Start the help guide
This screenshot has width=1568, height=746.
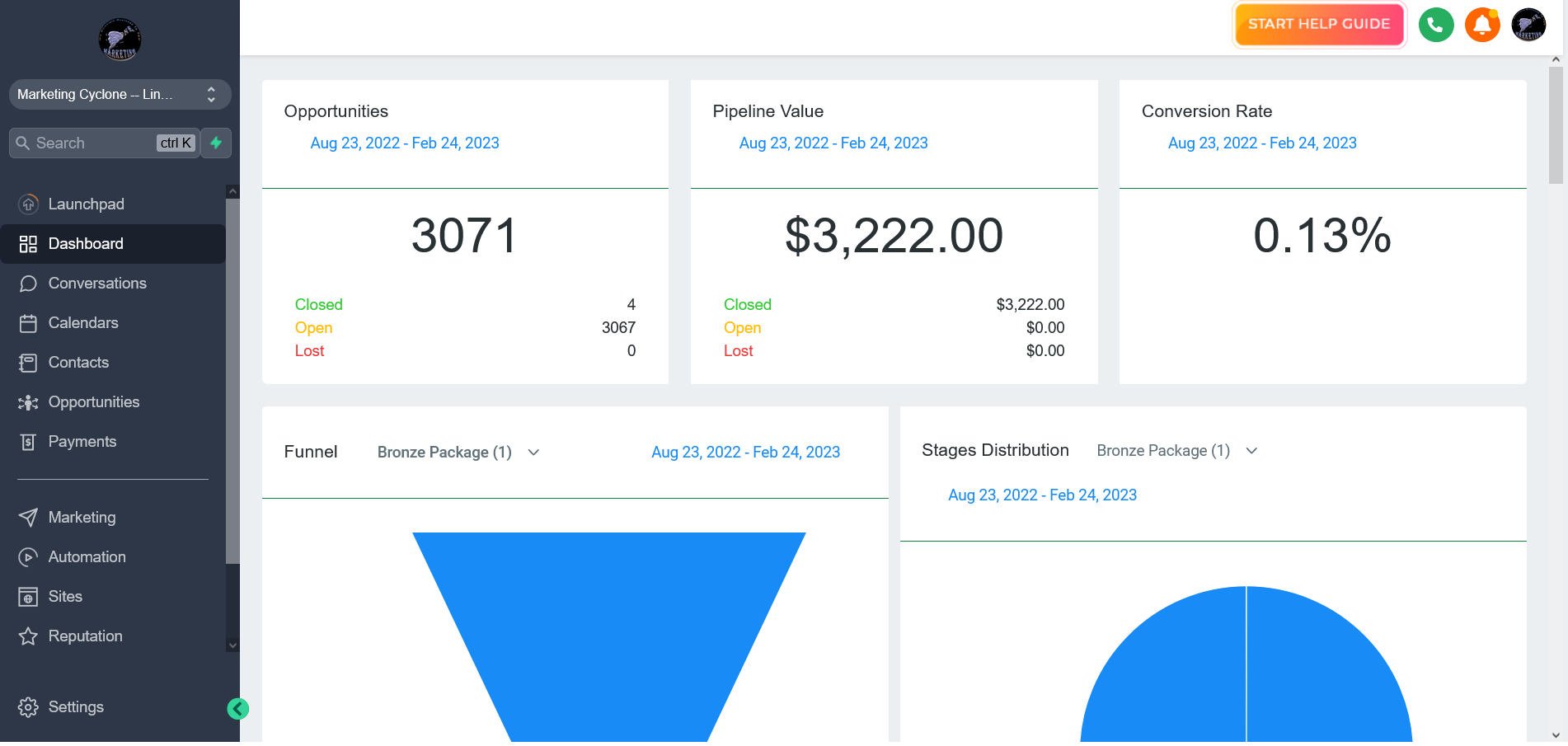click(x=1318, y=24)
